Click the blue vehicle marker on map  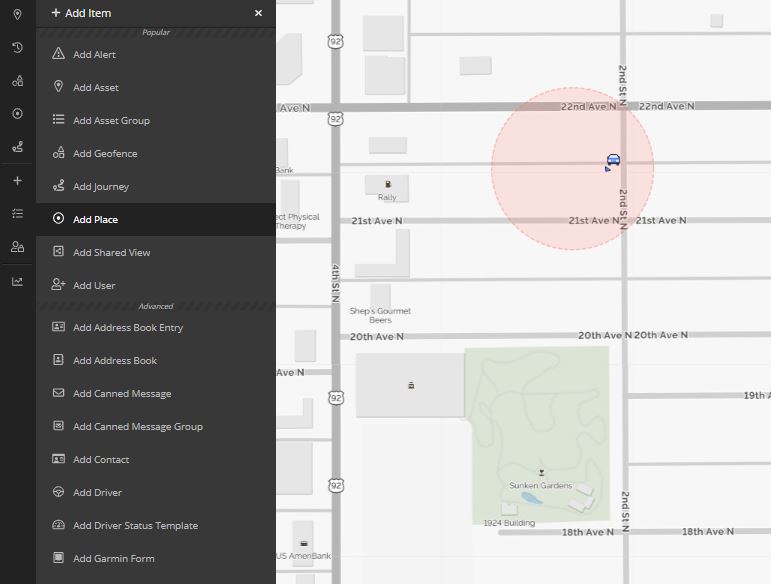click(613, 160)
